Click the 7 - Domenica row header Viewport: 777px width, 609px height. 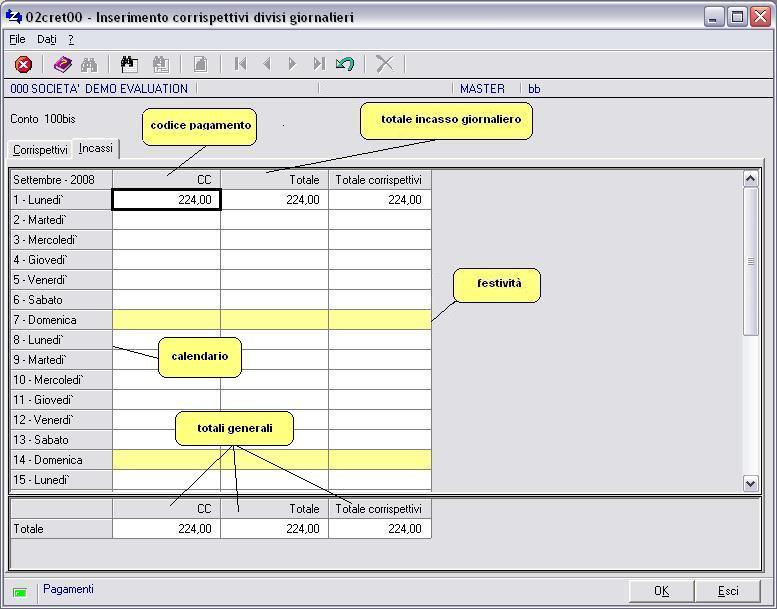pyautogui.click(x=61, y=320)
